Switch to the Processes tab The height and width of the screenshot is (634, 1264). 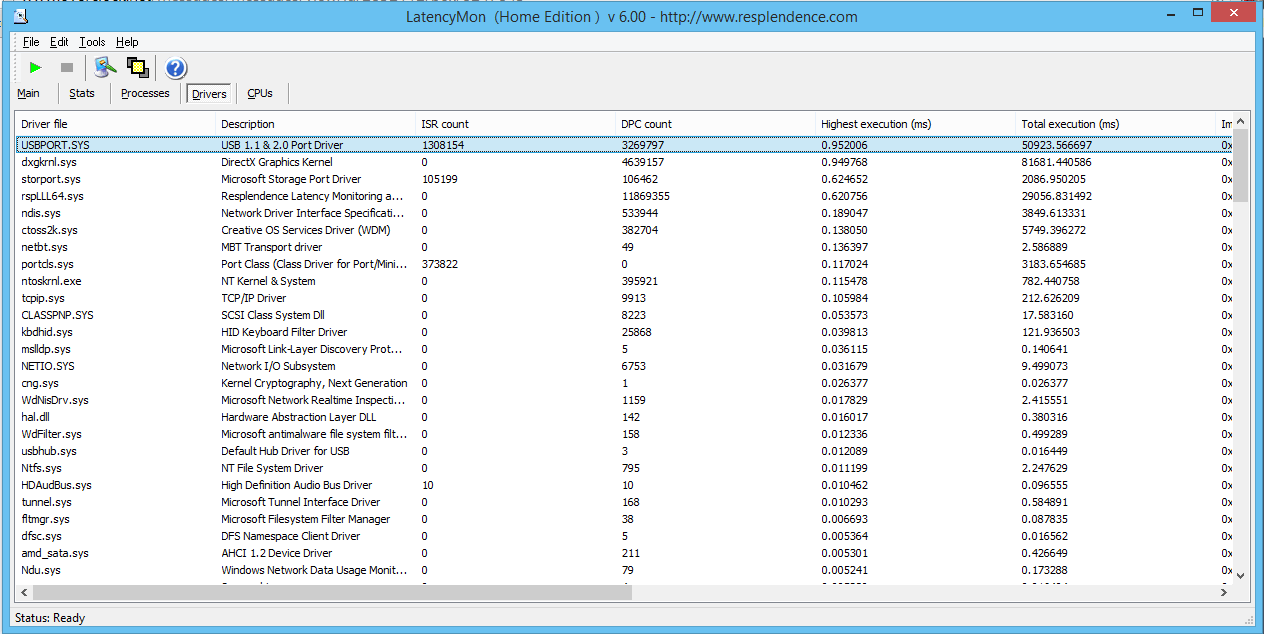click(x=145, y=93)
